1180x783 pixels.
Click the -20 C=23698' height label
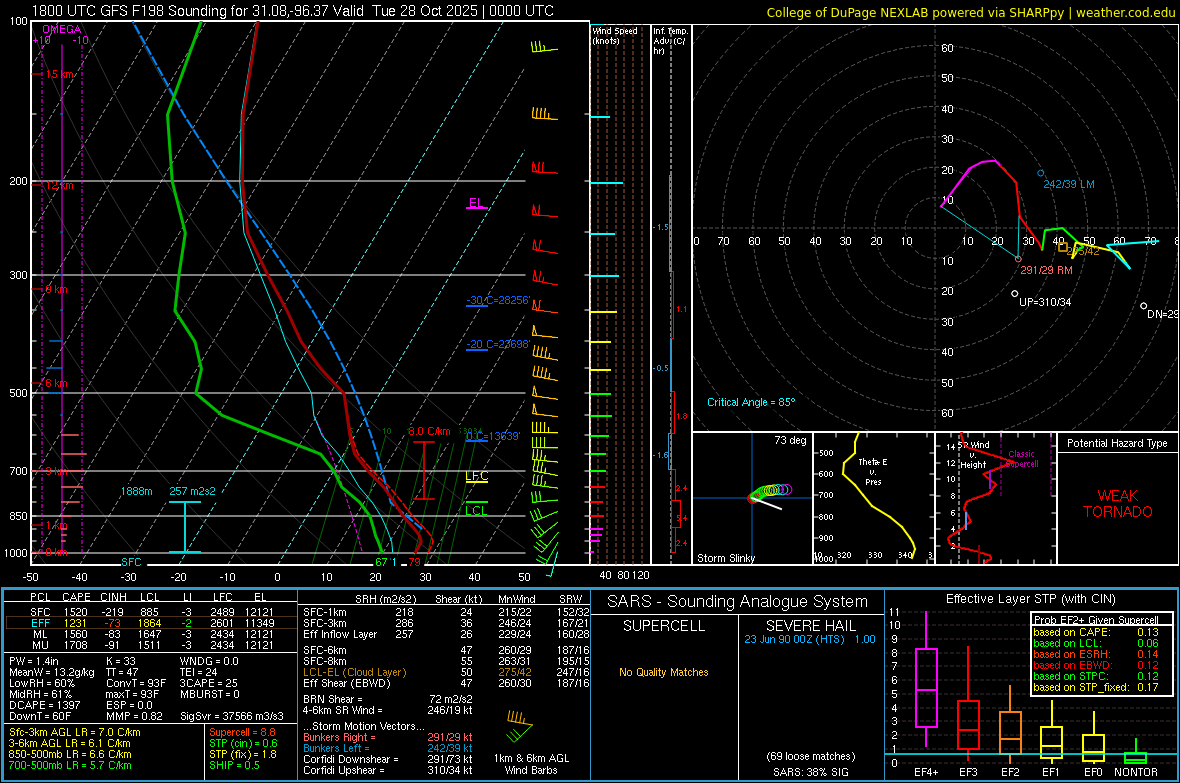(x=497, y=344)
